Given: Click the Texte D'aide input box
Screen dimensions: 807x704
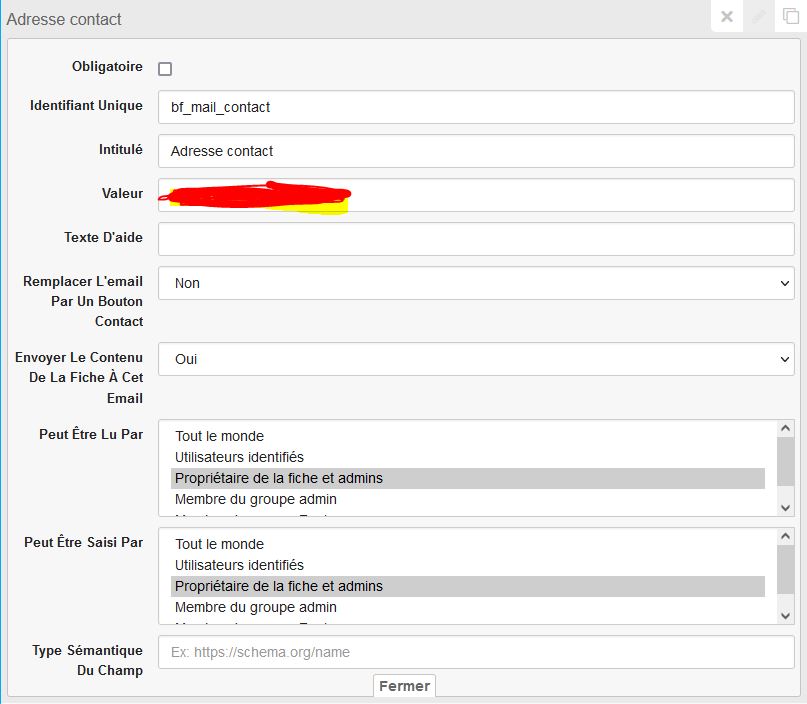Looking at the screenshot, I should 476,239.
